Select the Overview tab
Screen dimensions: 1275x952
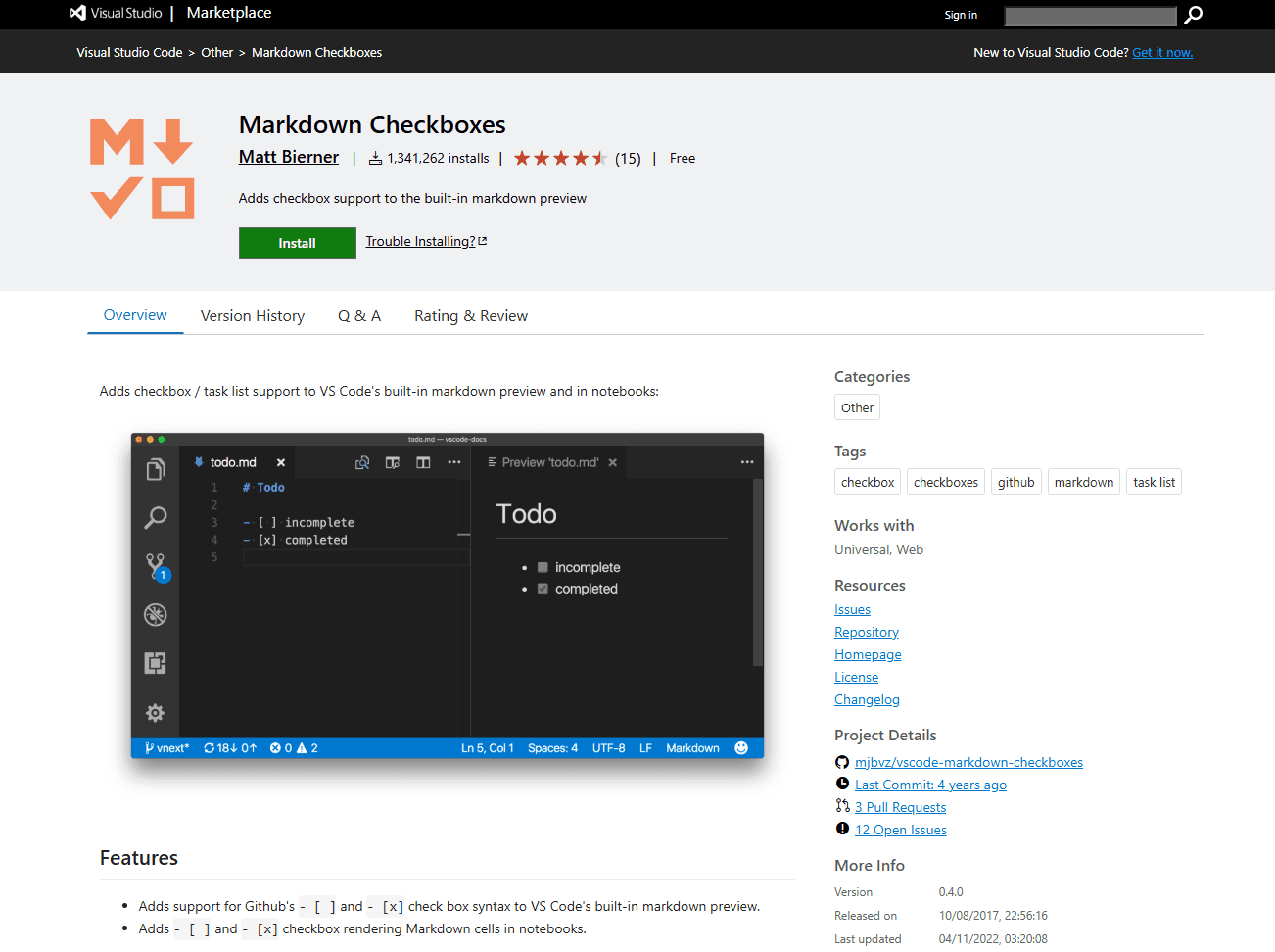135,315
